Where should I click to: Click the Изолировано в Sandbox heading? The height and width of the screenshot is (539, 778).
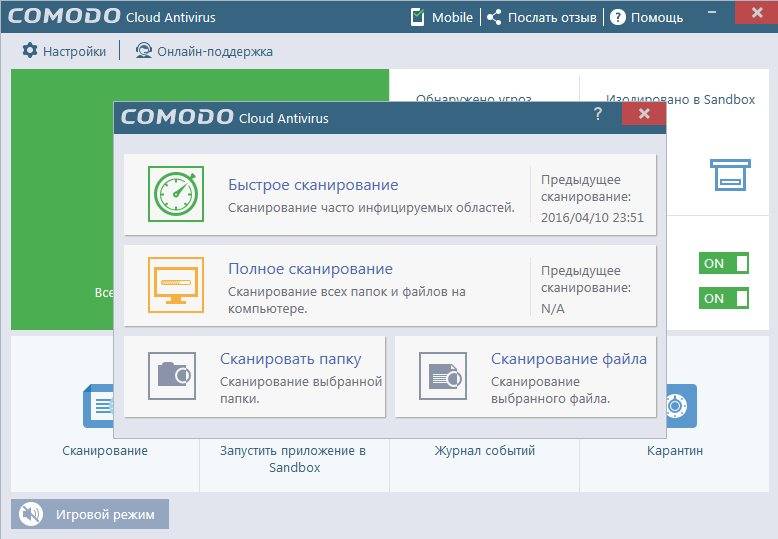click(x=680, y=99)
